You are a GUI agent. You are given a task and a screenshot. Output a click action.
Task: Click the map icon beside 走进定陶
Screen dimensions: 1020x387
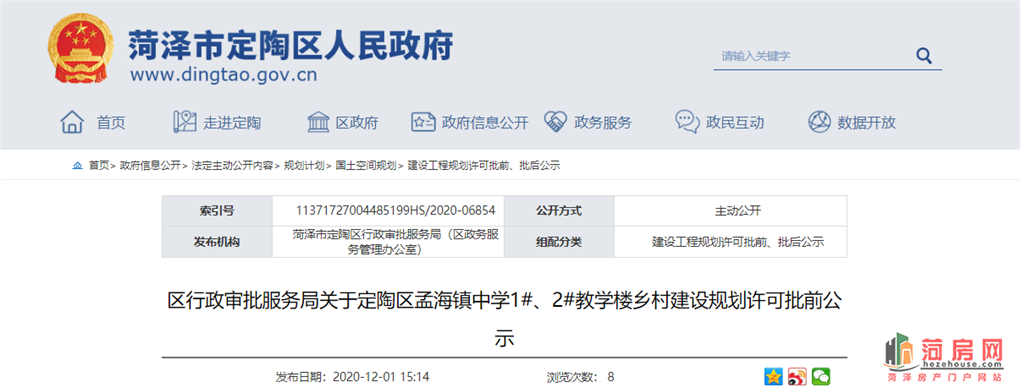(x=185, y=122)
